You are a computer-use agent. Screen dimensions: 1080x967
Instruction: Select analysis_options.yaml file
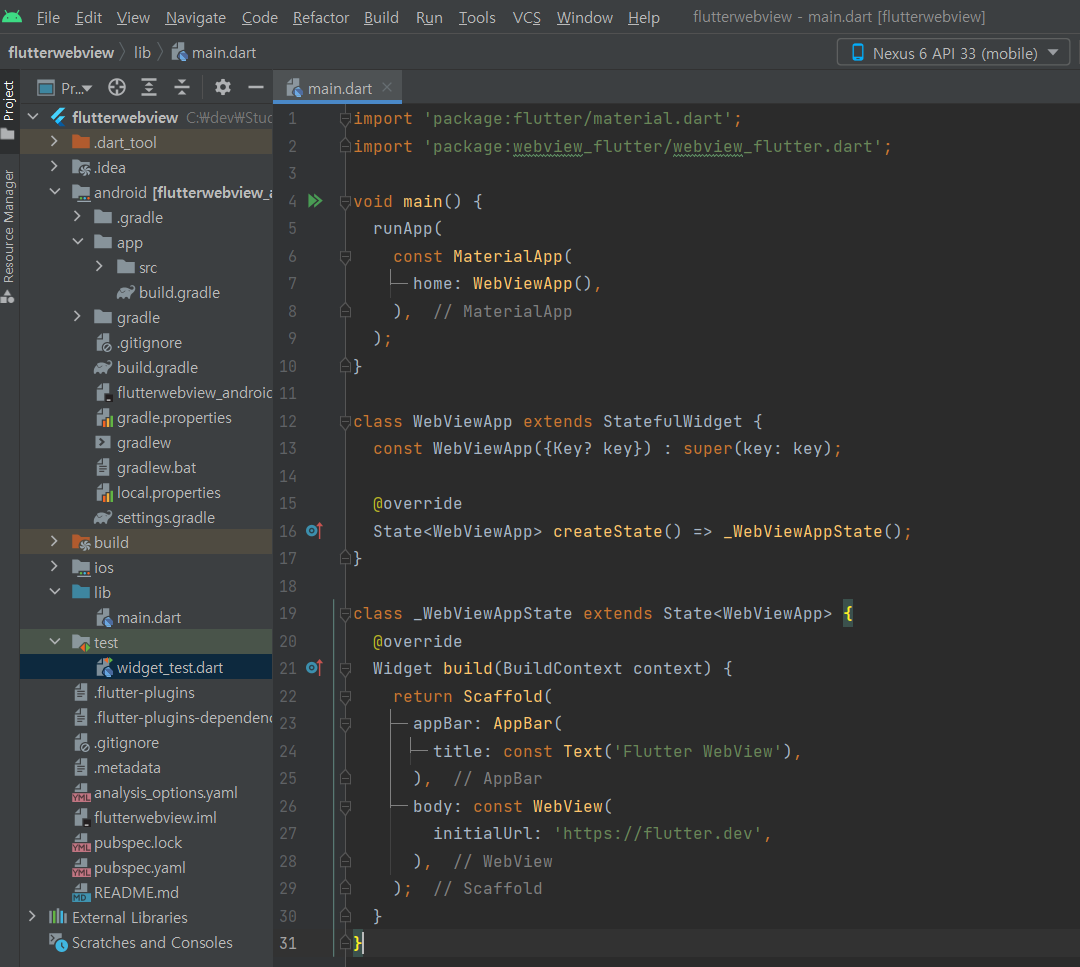(155, 793)
